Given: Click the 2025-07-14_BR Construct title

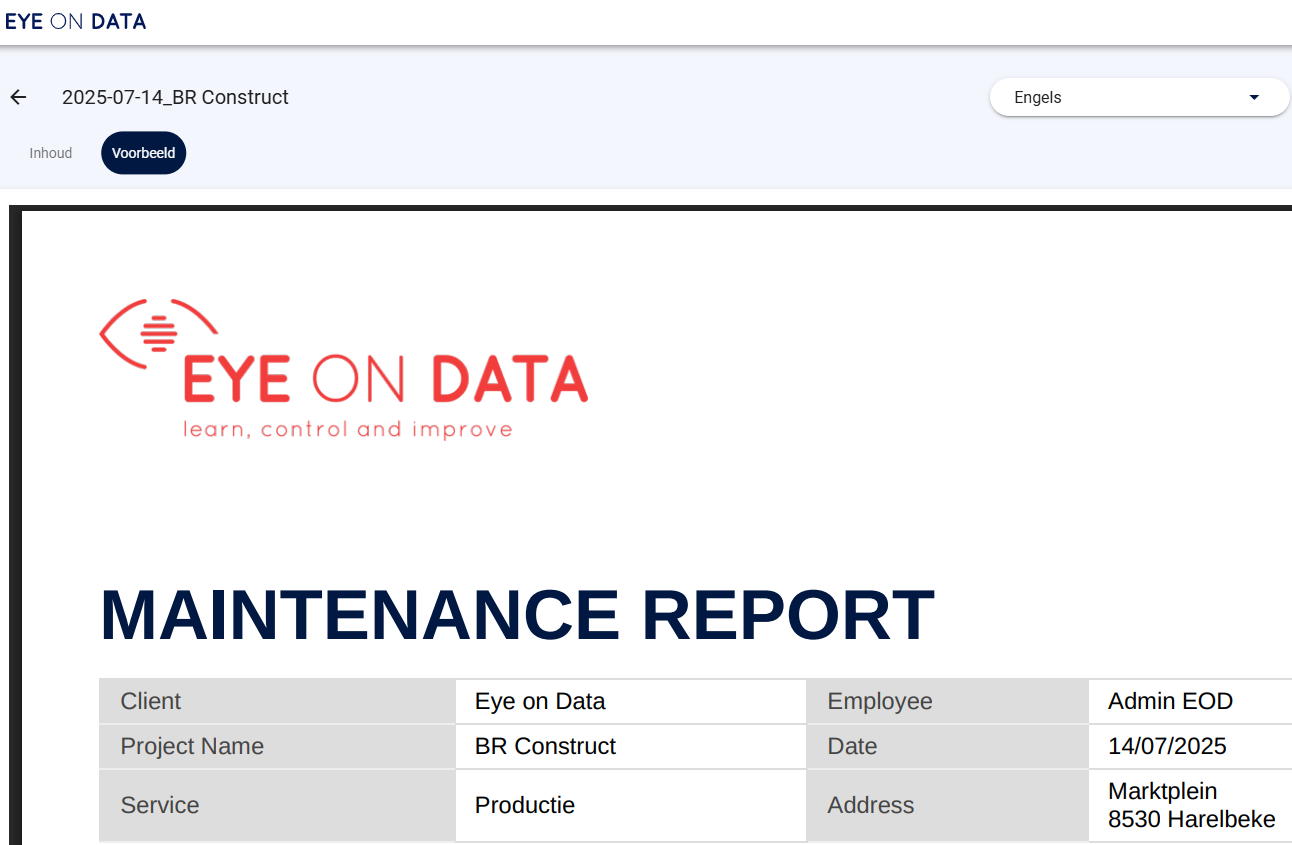Looking at the screenshot, I should (x=175, y=97).
